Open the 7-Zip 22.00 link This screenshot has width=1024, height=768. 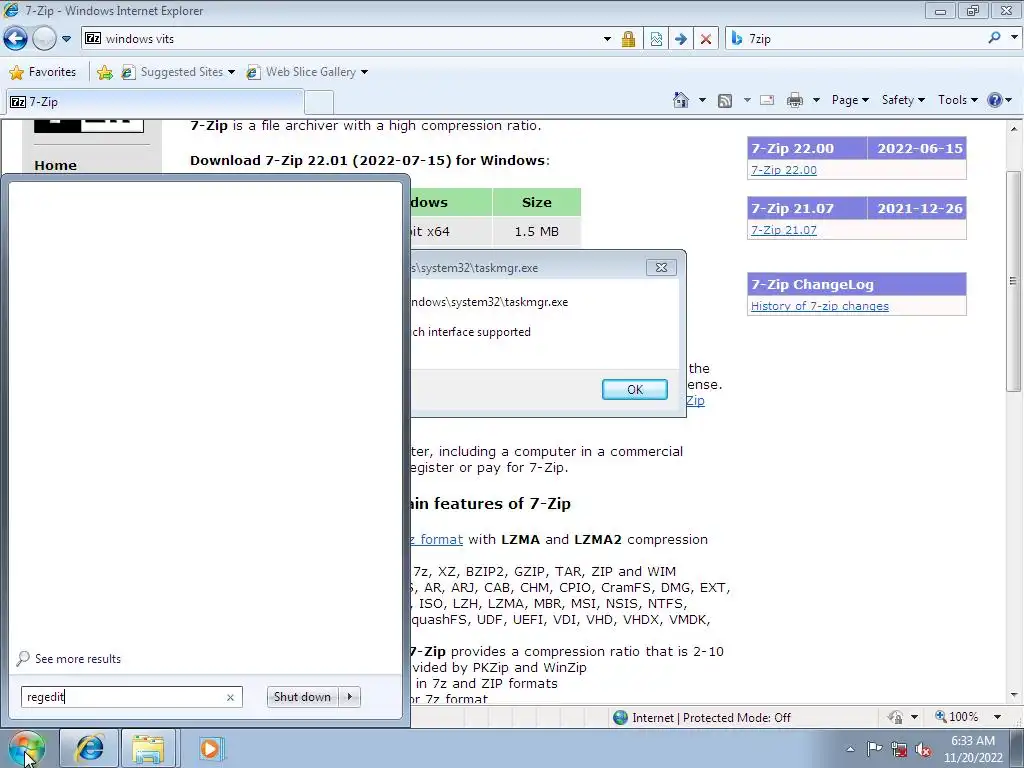[x=784, y=170]
